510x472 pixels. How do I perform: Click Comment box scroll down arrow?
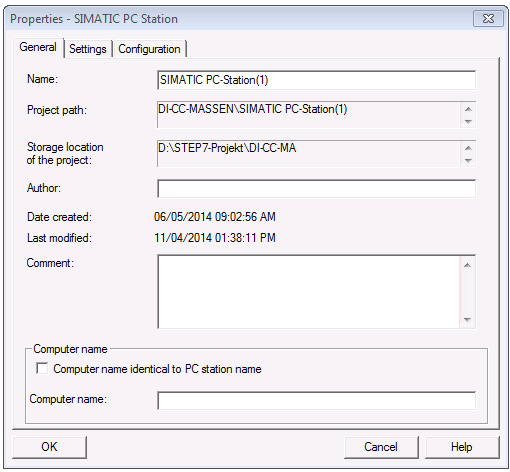(468, 320)
